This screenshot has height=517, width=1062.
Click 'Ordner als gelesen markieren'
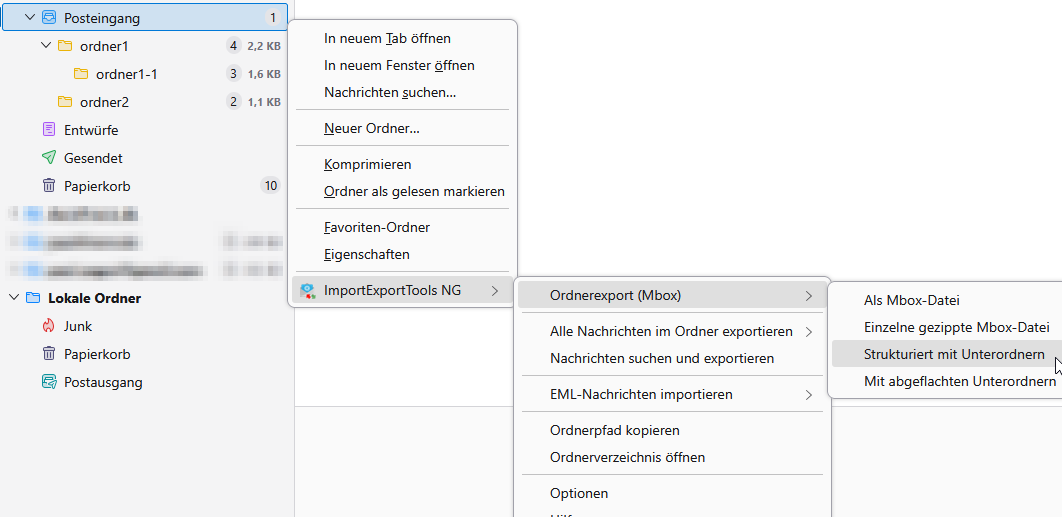click(414, 191)
